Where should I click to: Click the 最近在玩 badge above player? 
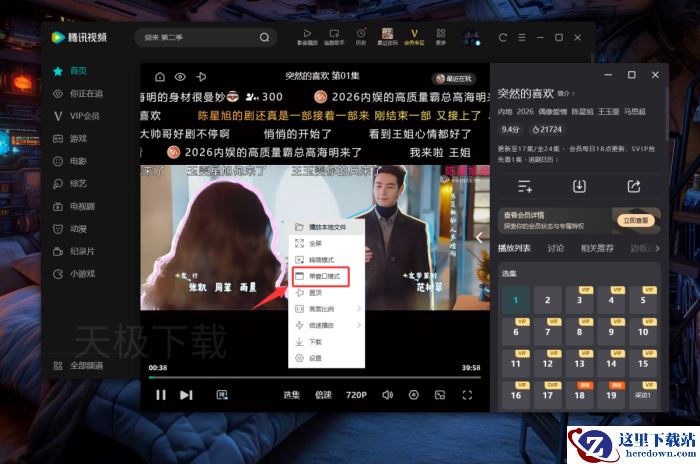pos(454,79)
